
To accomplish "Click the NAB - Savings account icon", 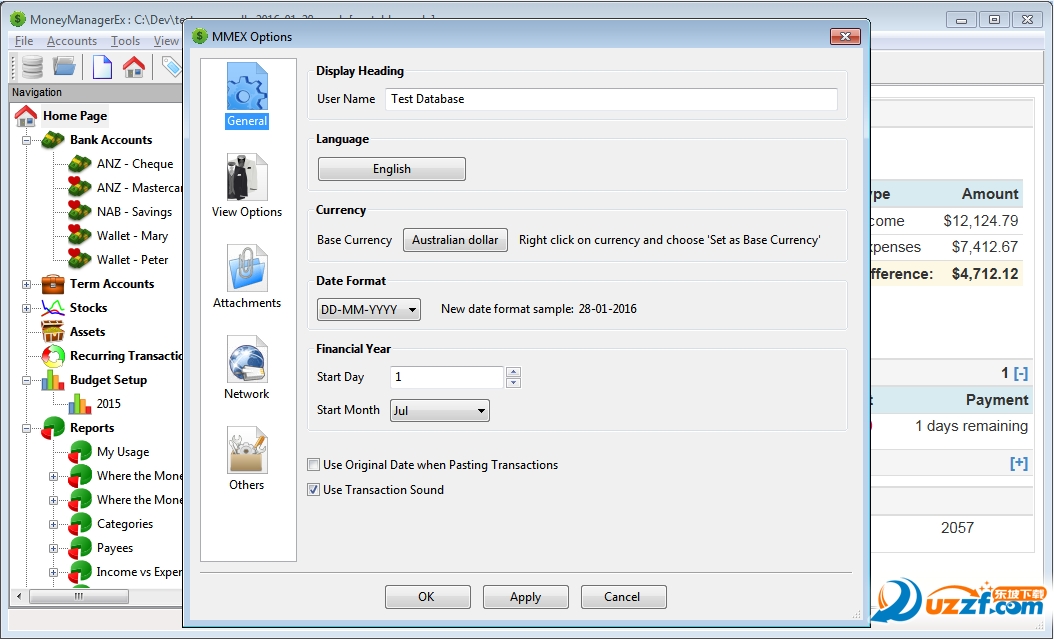I will (x=80, y=212).
